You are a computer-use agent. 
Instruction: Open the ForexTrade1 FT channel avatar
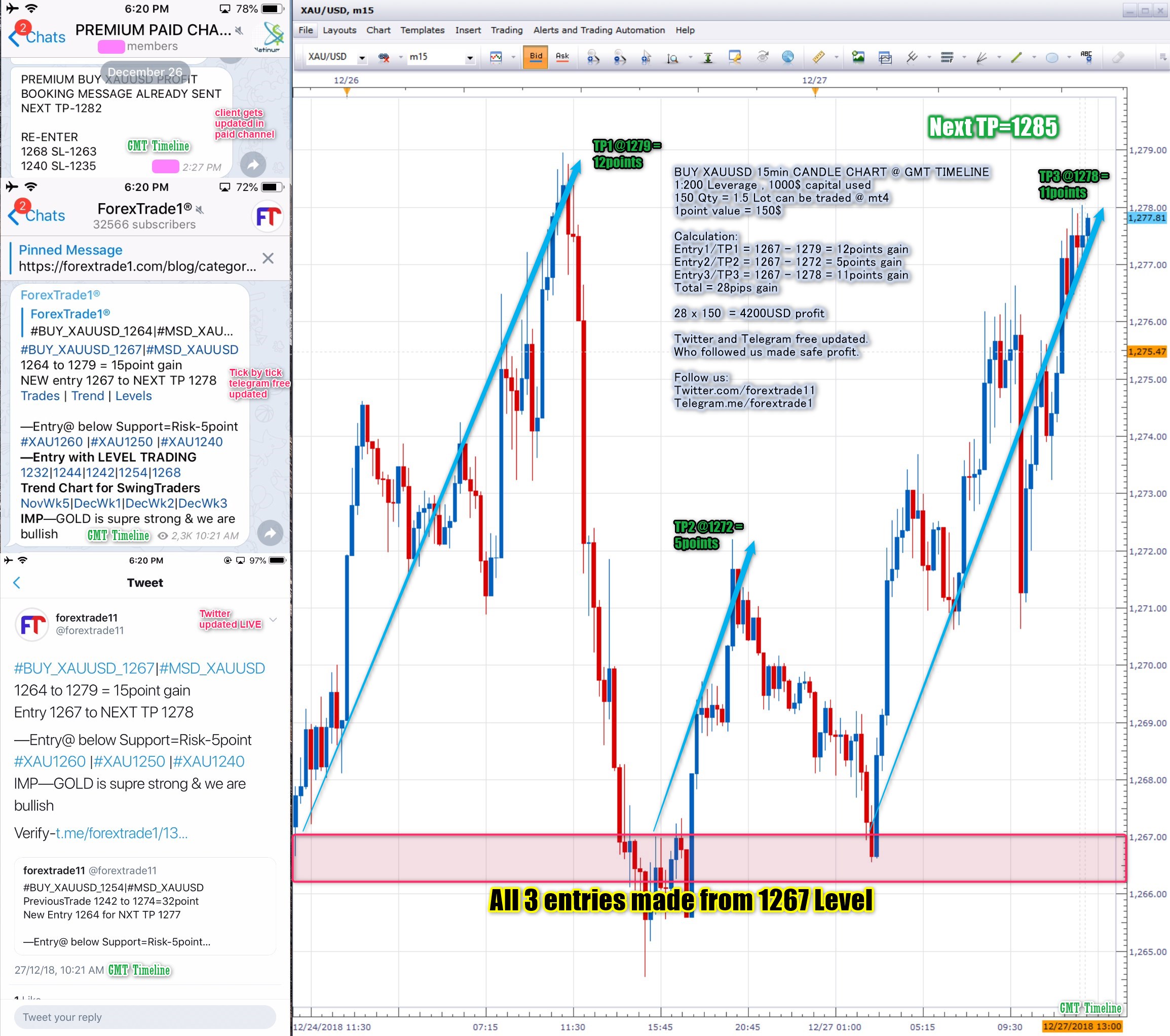[x=268, y=216]
